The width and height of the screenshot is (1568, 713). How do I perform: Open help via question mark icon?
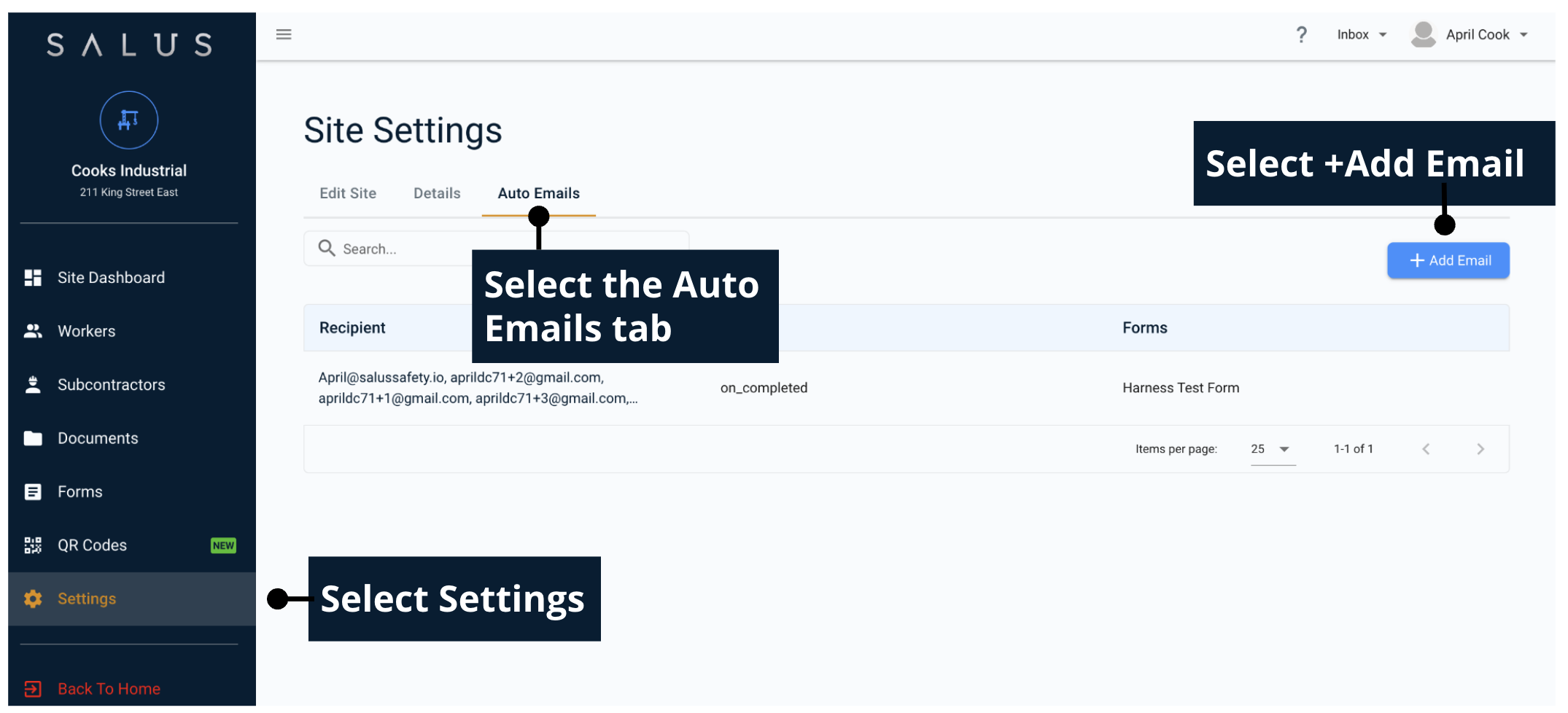click(1301, 34)
